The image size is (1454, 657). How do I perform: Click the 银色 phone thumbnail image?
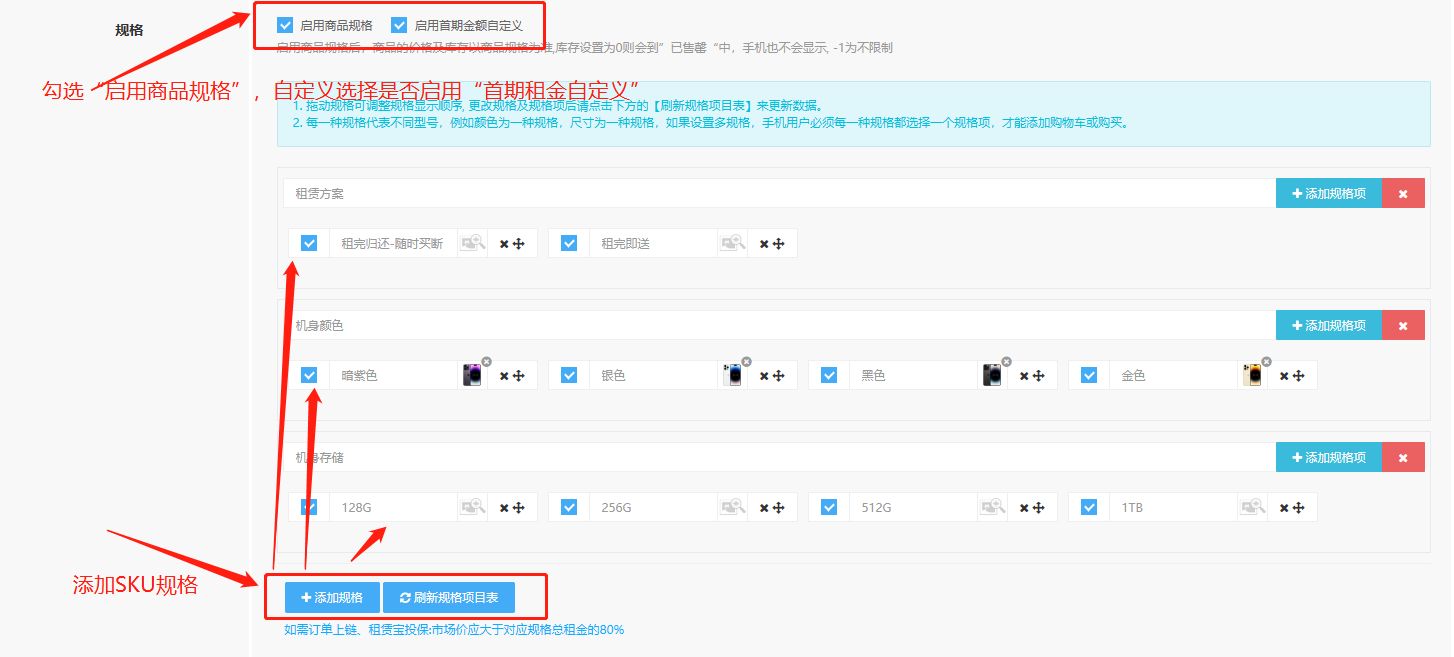732,375
